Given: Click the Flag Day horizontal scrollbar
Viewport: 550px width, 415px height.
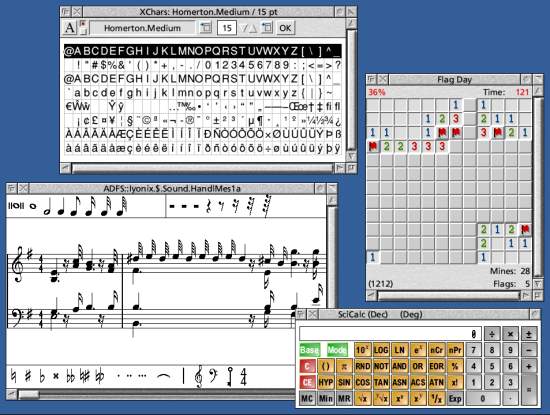Looking at the screenshot, I should [x=448, y=296].
